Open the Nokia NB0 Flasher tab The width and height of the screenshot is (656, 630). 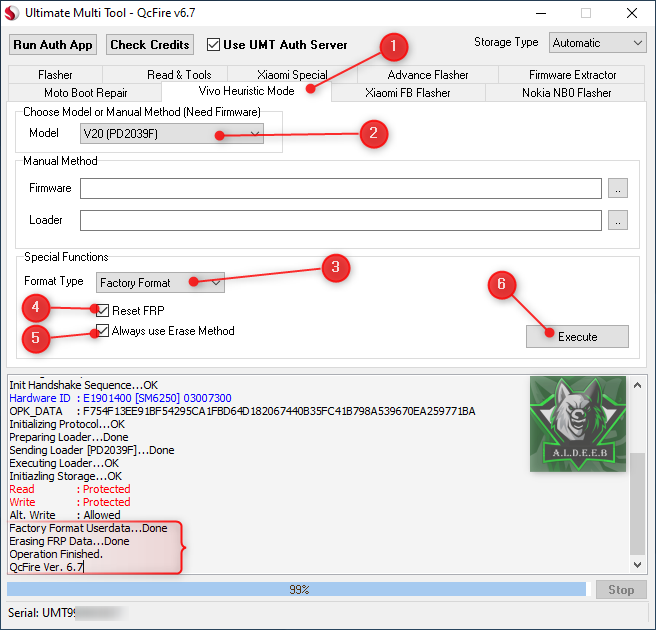tap(566, 92)
